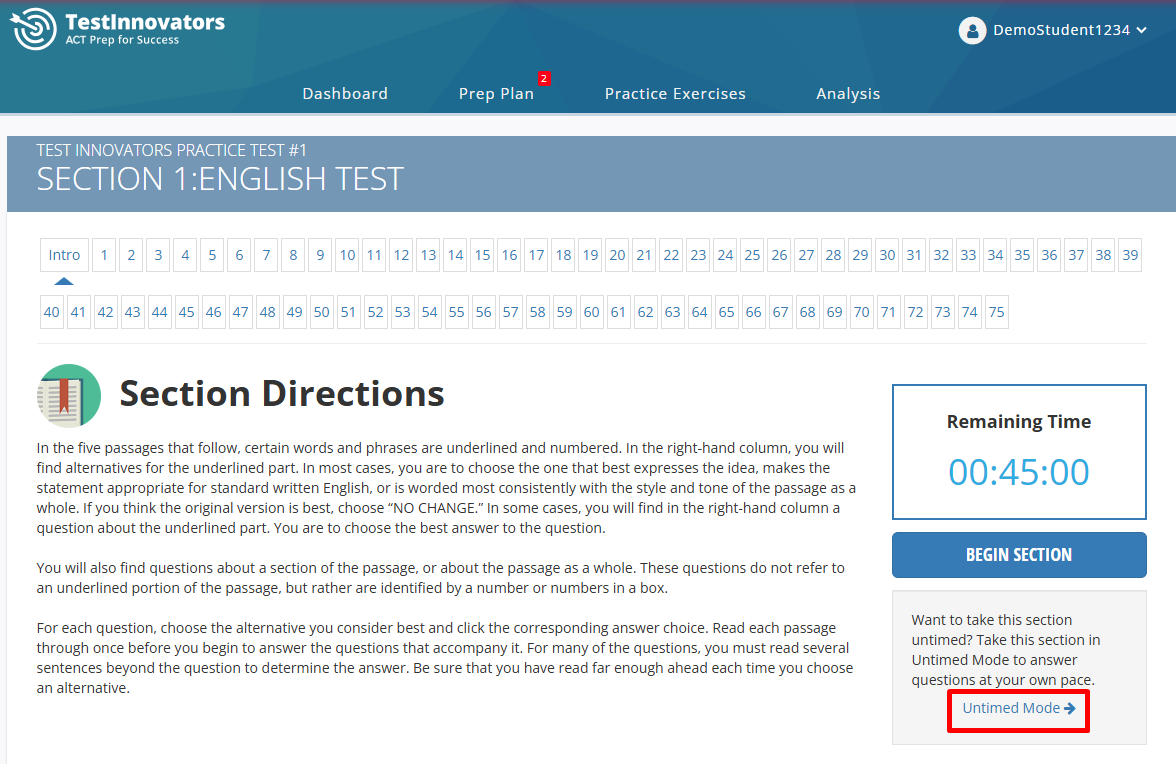Select the Intro navigation box

[x=64, y=255]
